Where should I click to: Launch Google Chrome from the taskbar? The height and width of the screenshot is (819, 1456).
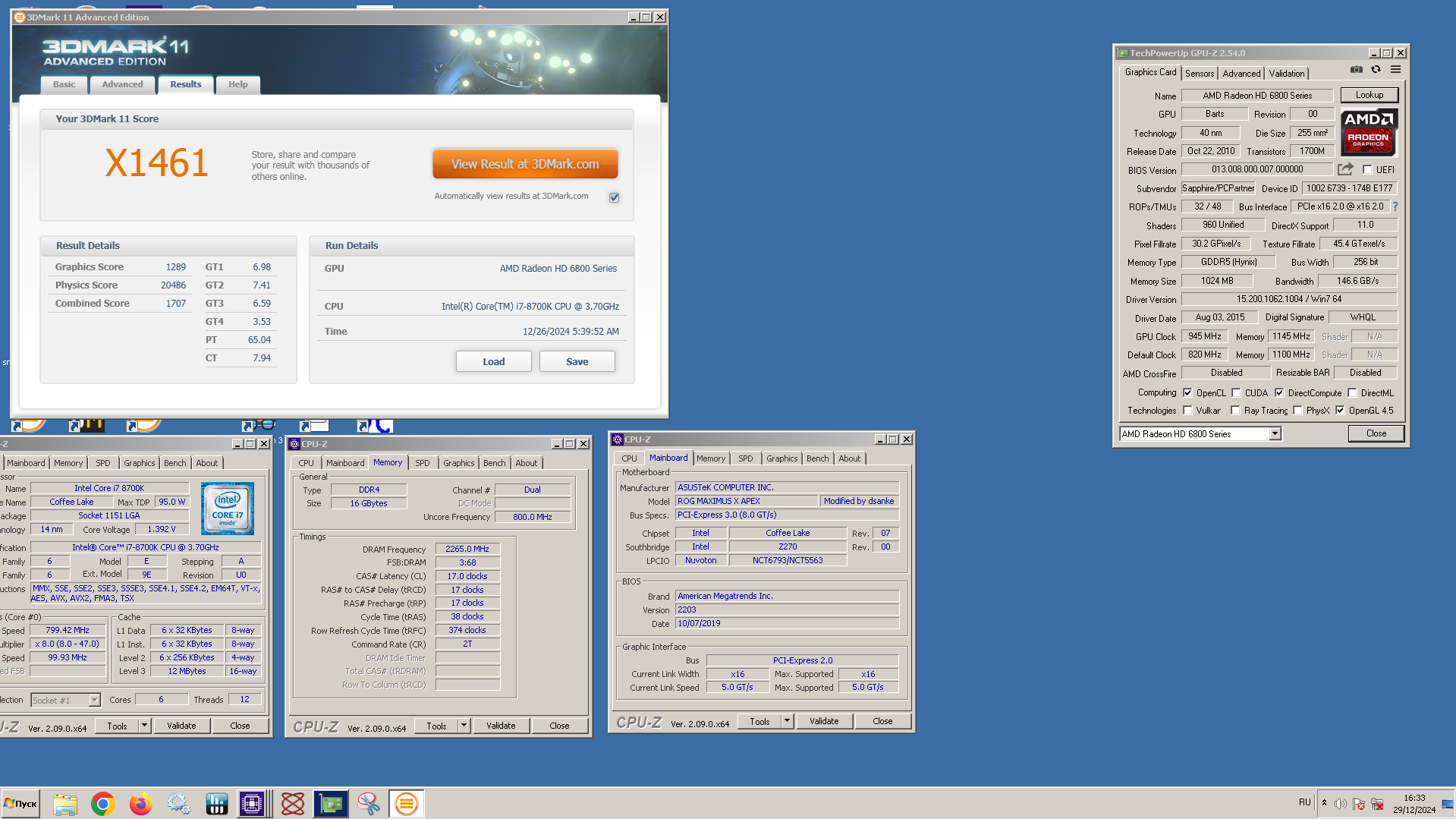pyautogui.click(x=103, y=803)
